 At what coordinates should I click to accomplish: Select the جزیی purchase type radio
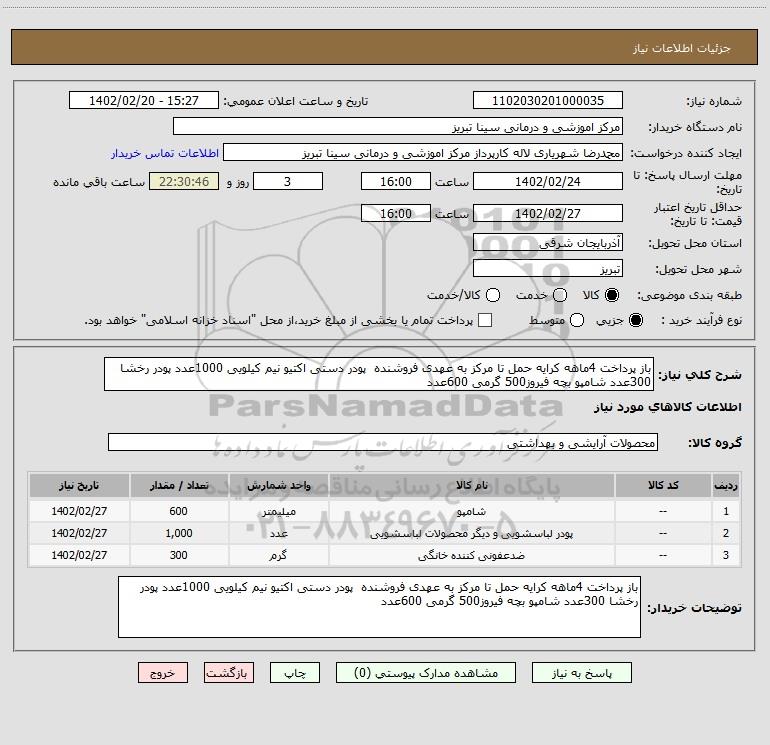[635, 320]
